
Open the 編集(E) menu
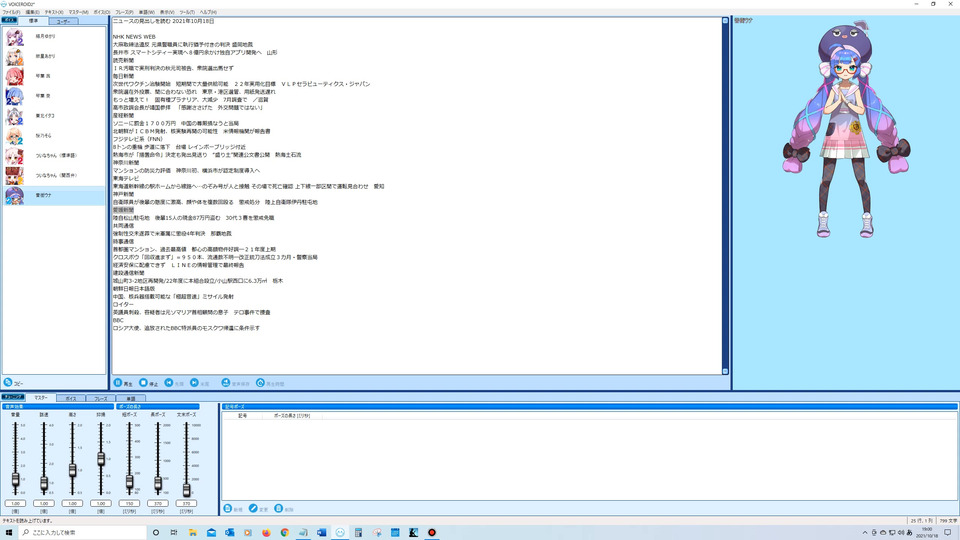32,12
